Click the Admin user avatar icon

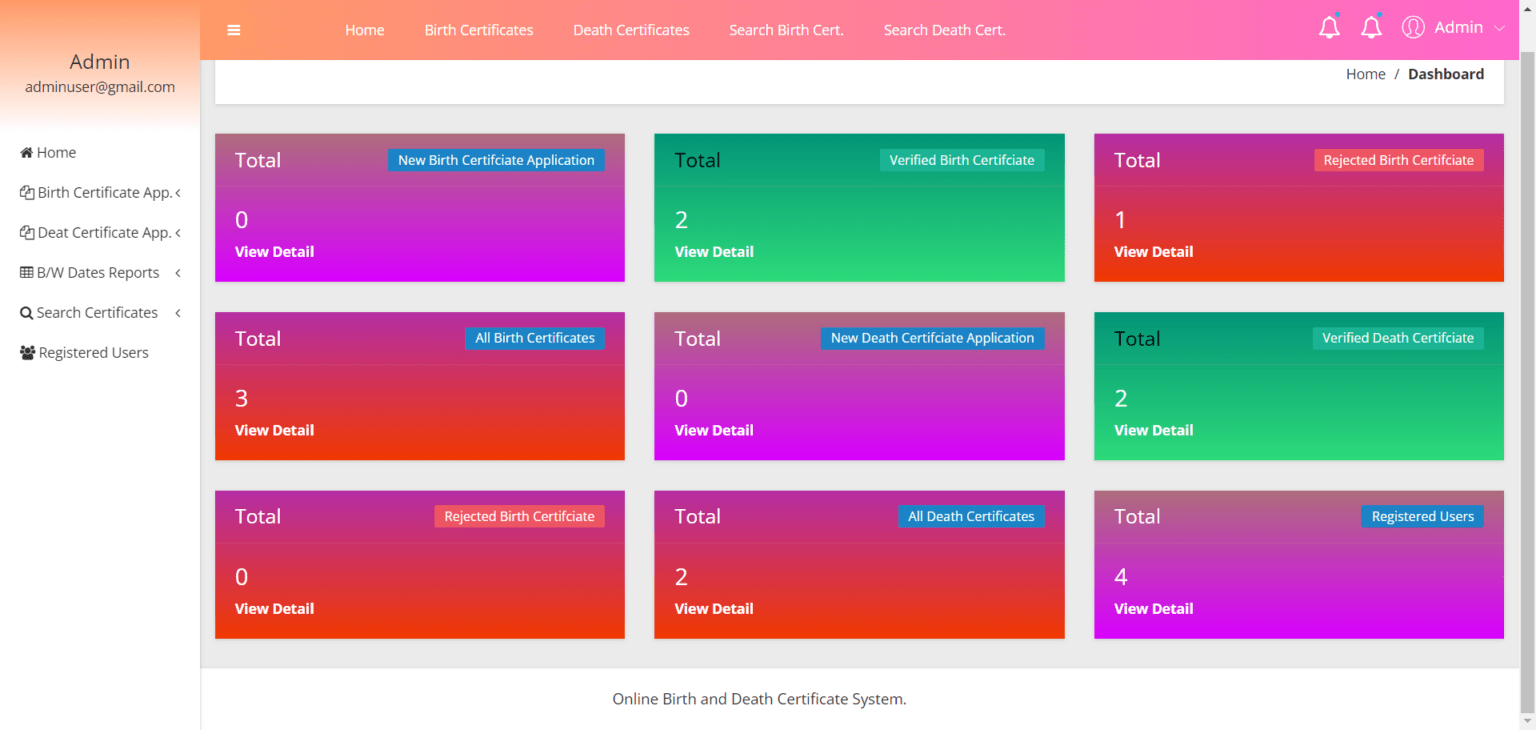coord(1413,27)
